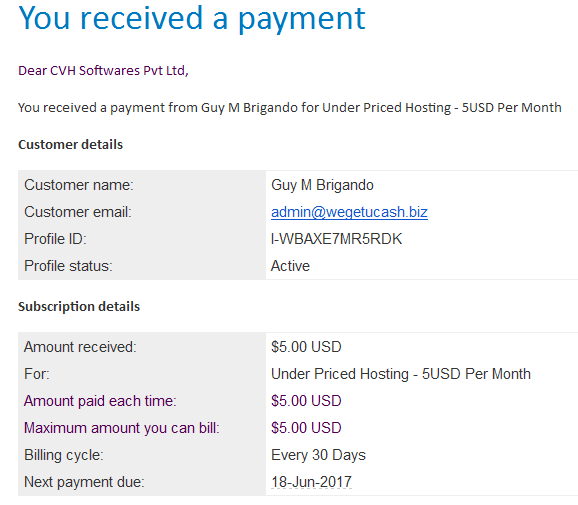The image size is (578, 505).
Task: Click the customer name Guy M Brigando
Action: [x=322, y=185]
